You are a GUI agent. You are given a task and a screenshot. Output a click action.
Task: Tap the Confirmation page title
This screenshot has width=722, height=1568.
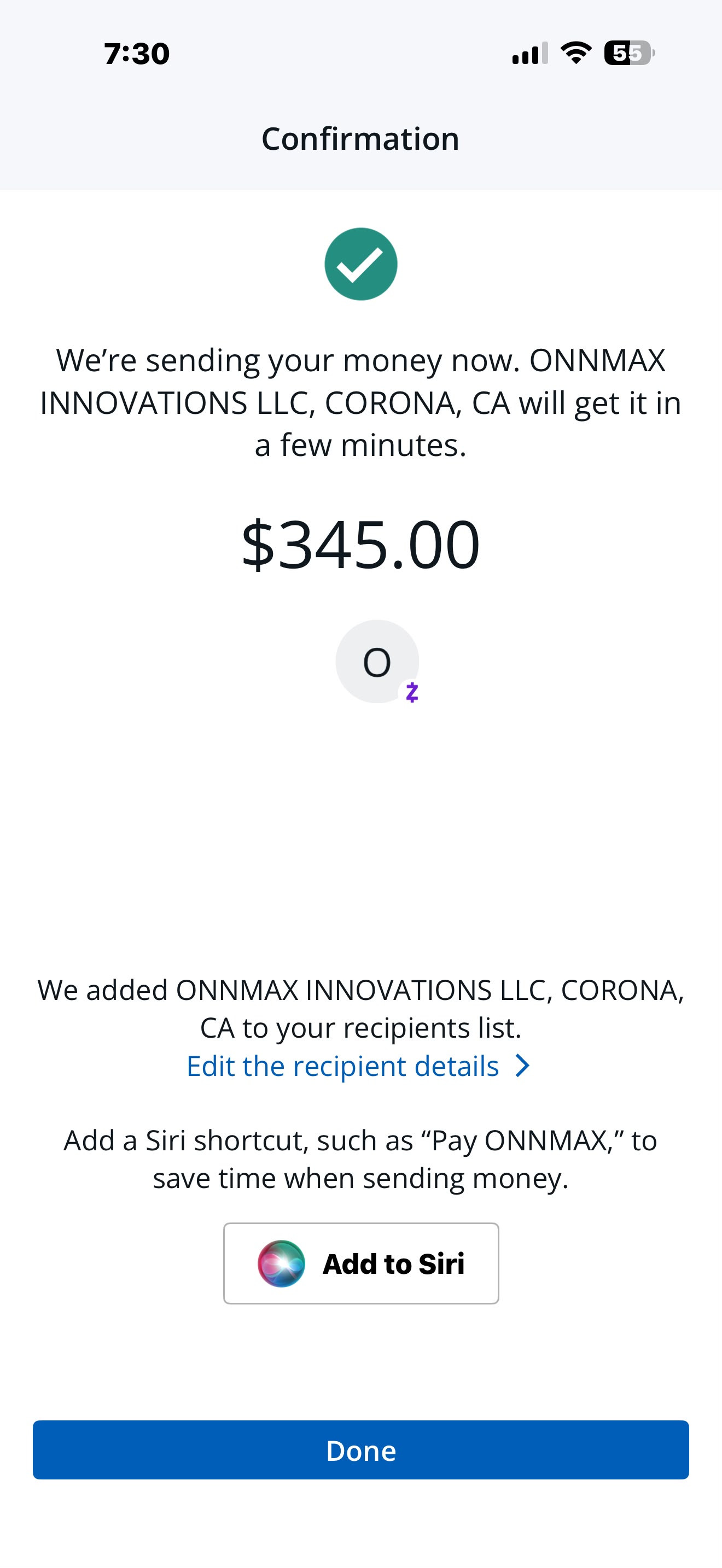(x=361, y=139)
